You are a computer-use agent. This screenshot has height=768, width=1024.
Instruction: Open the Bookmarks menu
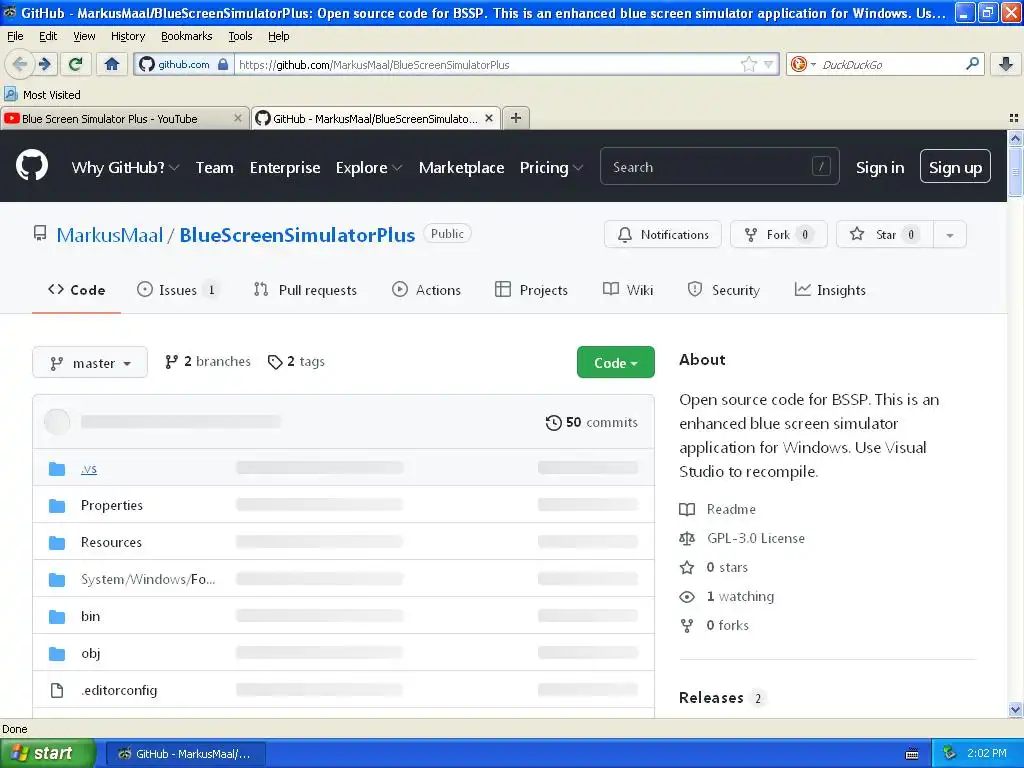[x=187, y=36]
